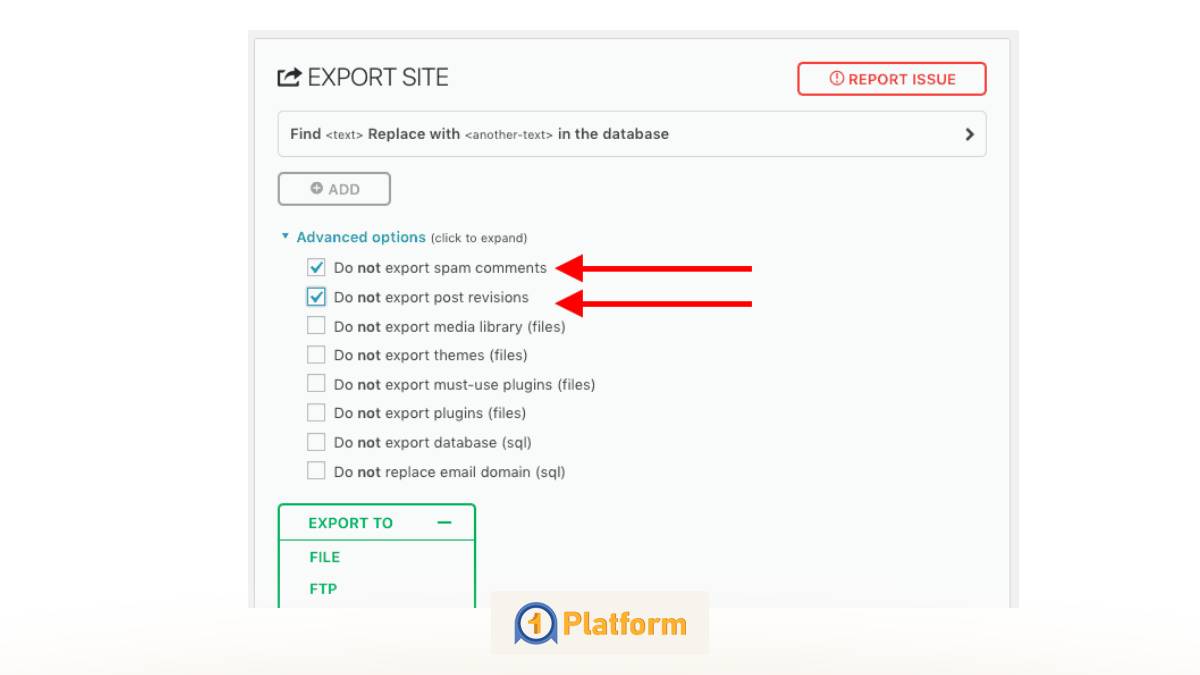
Task: Collapse Advanced options disclosure triangle
Action: coord(285,237)
